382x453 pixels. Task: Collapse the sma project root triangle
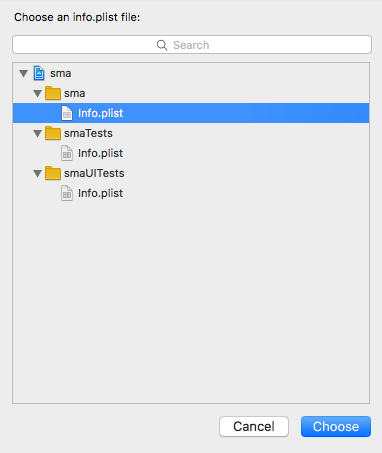pyautogui.click(x=23, y=73)
